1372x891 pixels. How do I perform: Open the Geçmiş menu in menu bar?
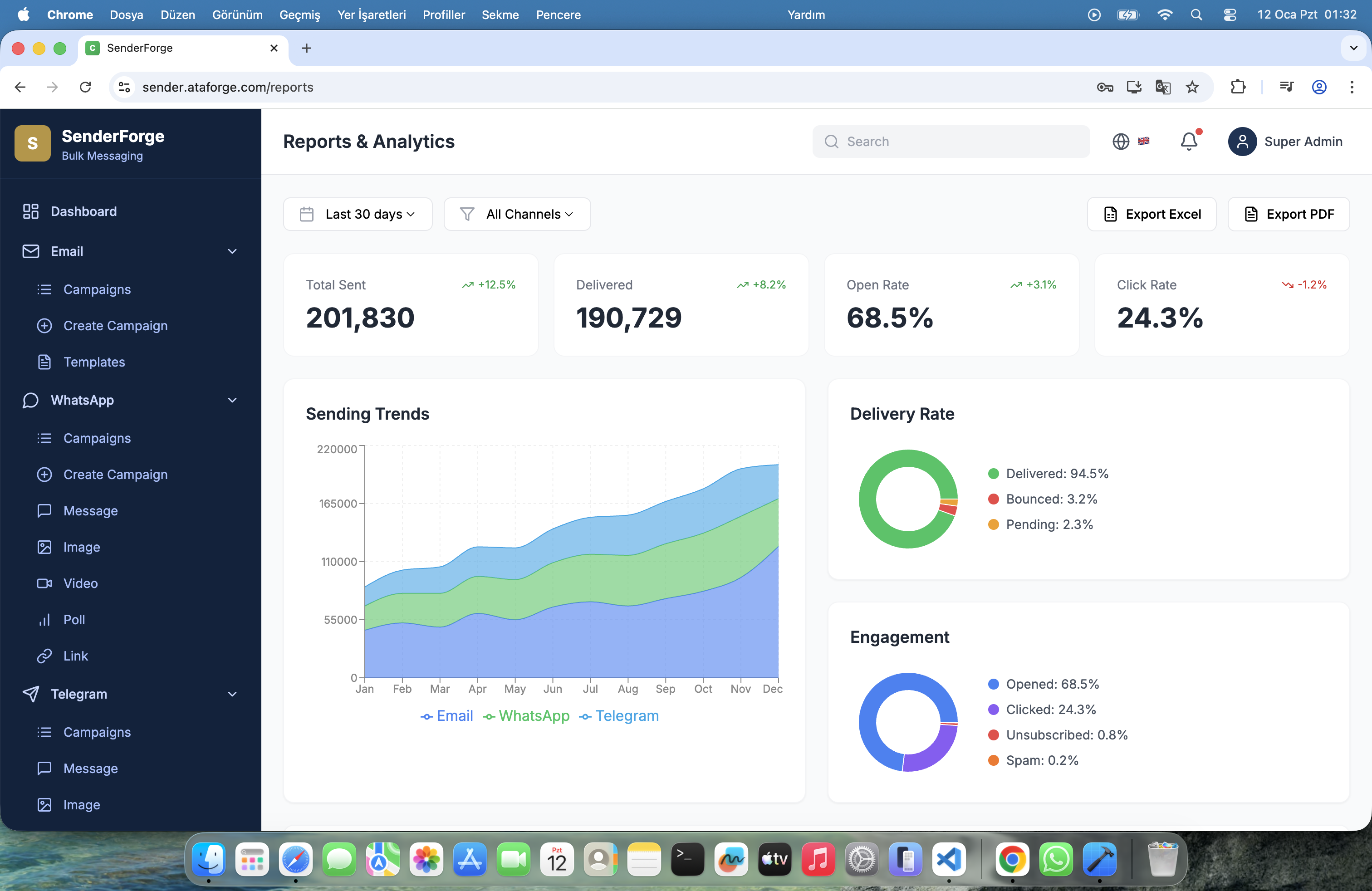tap(299, 15)
